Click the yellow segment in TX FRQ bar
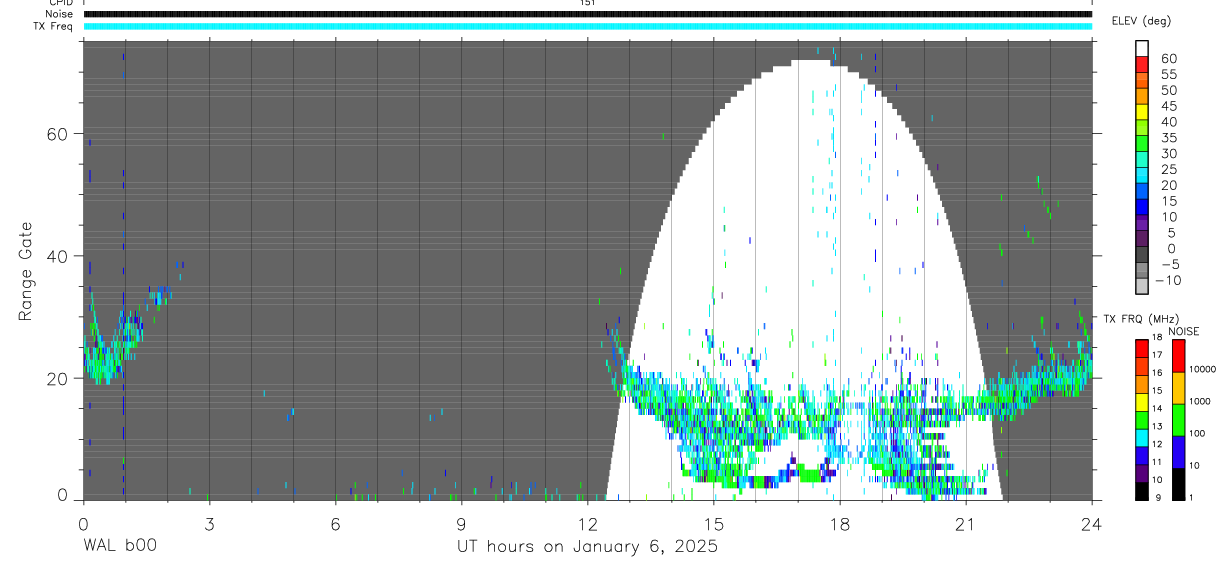The height and width of the screenshot is (567, 1228). point(1142,402)
